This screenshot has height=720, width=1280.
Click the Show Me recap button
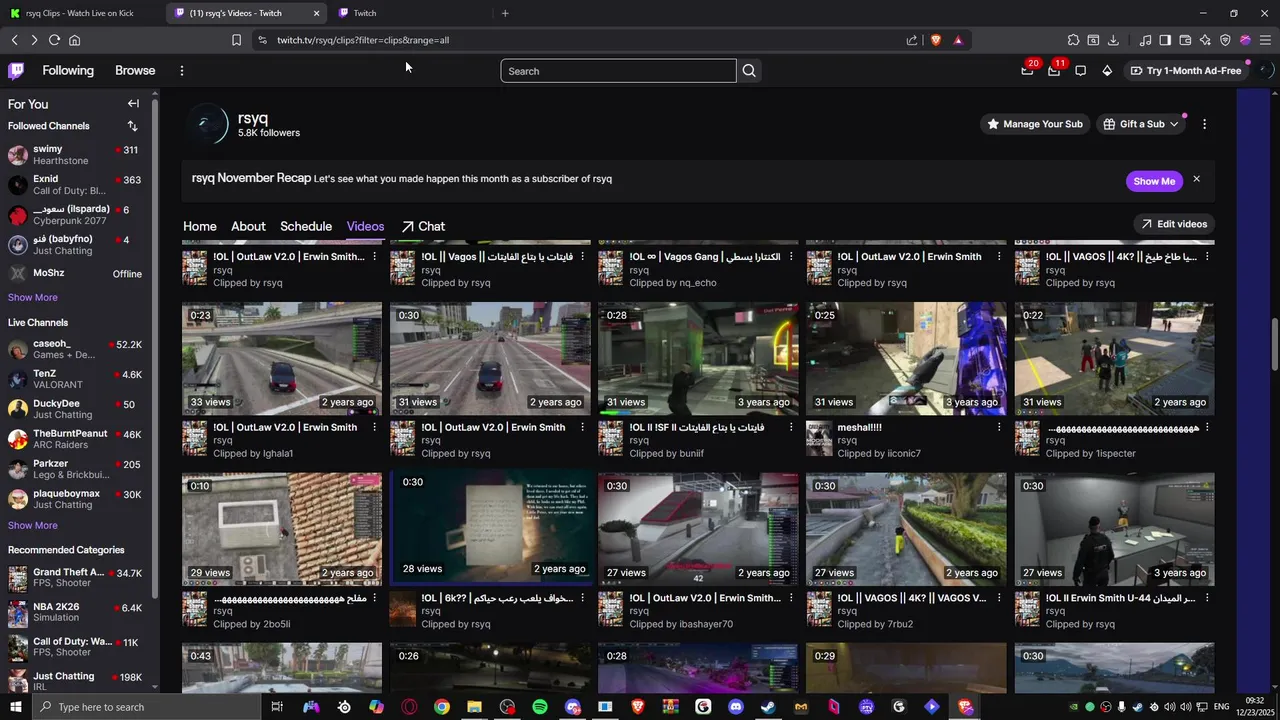(1154, 181)
